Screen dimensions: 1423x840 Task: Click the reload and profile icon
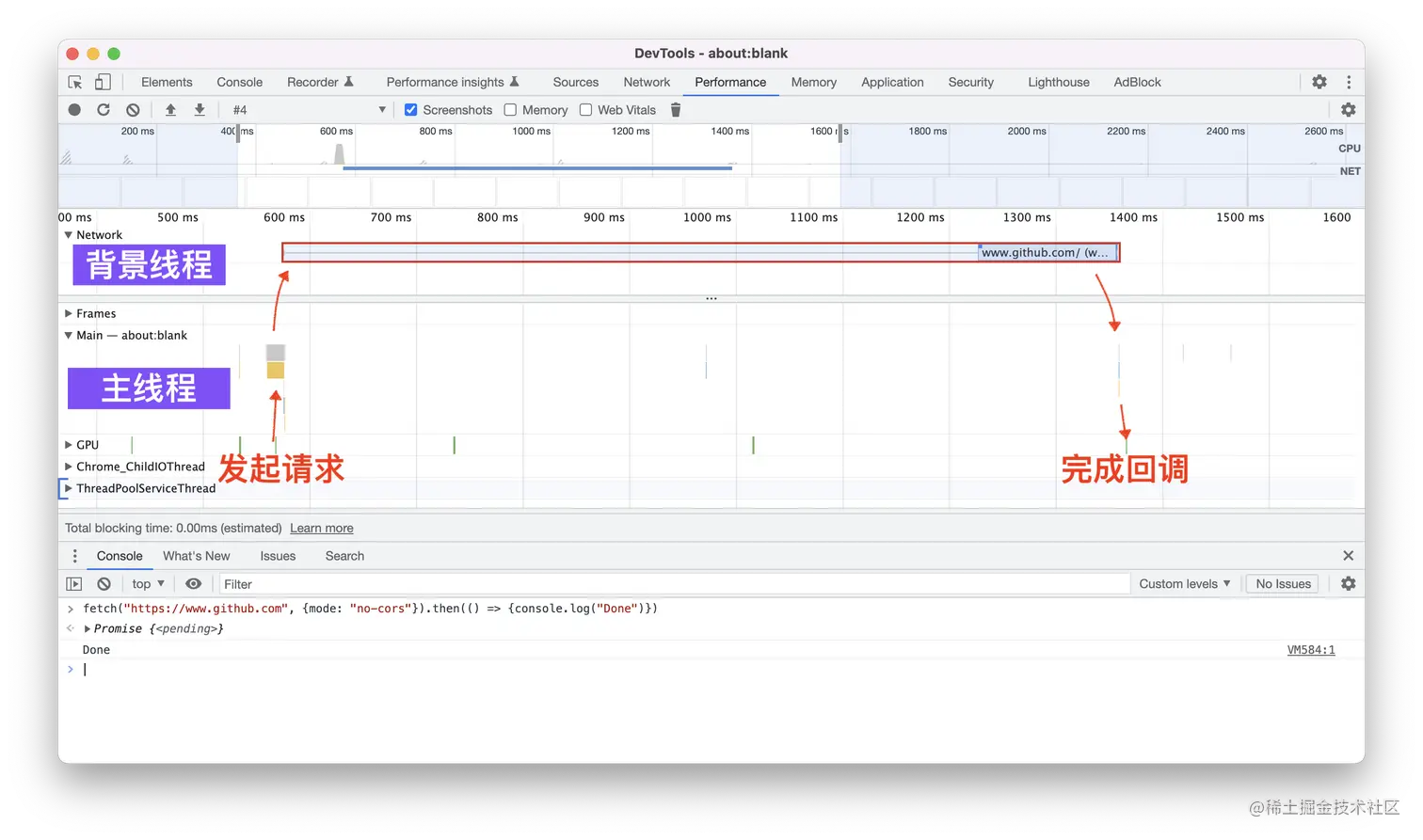[x=104, y=110]
